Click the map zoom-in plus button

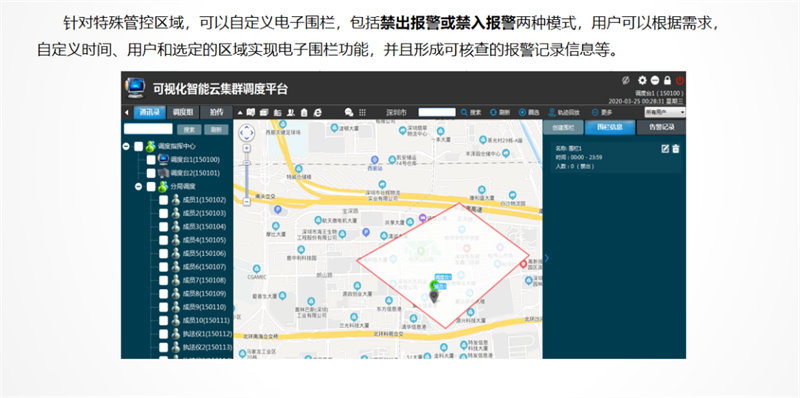[246, 148]
